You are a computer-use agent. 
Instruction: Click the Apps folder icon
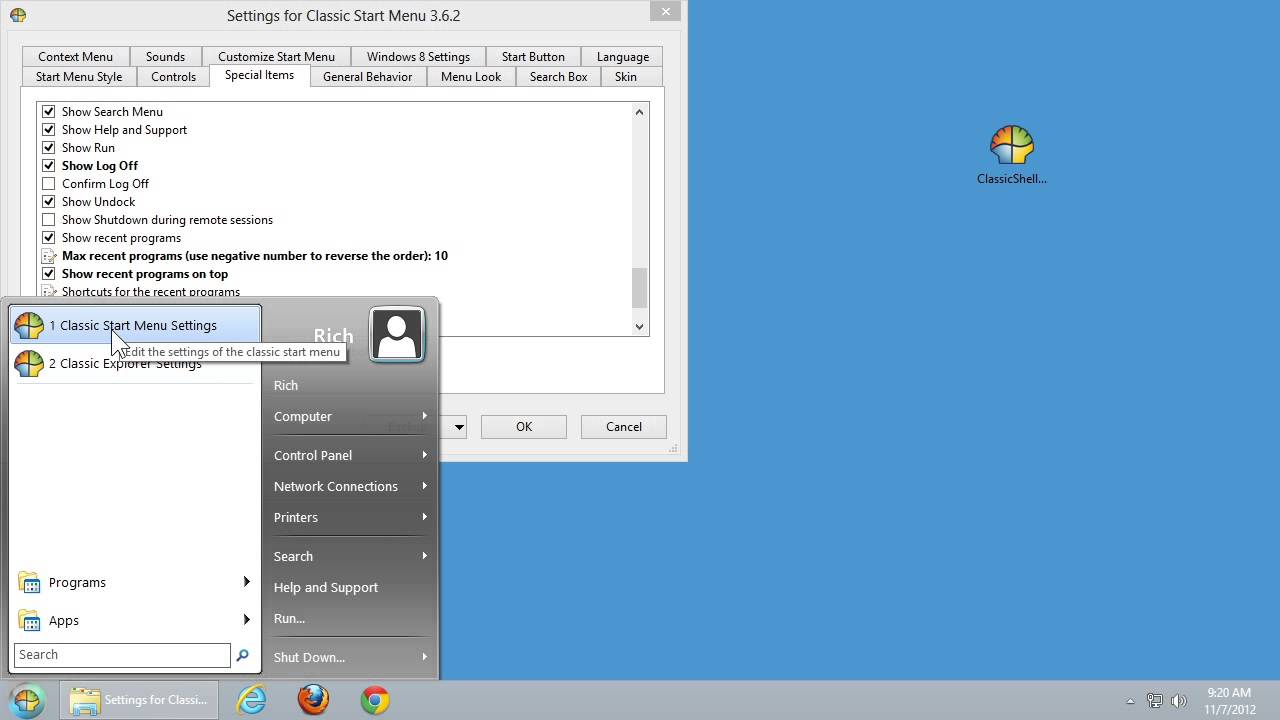30,621
